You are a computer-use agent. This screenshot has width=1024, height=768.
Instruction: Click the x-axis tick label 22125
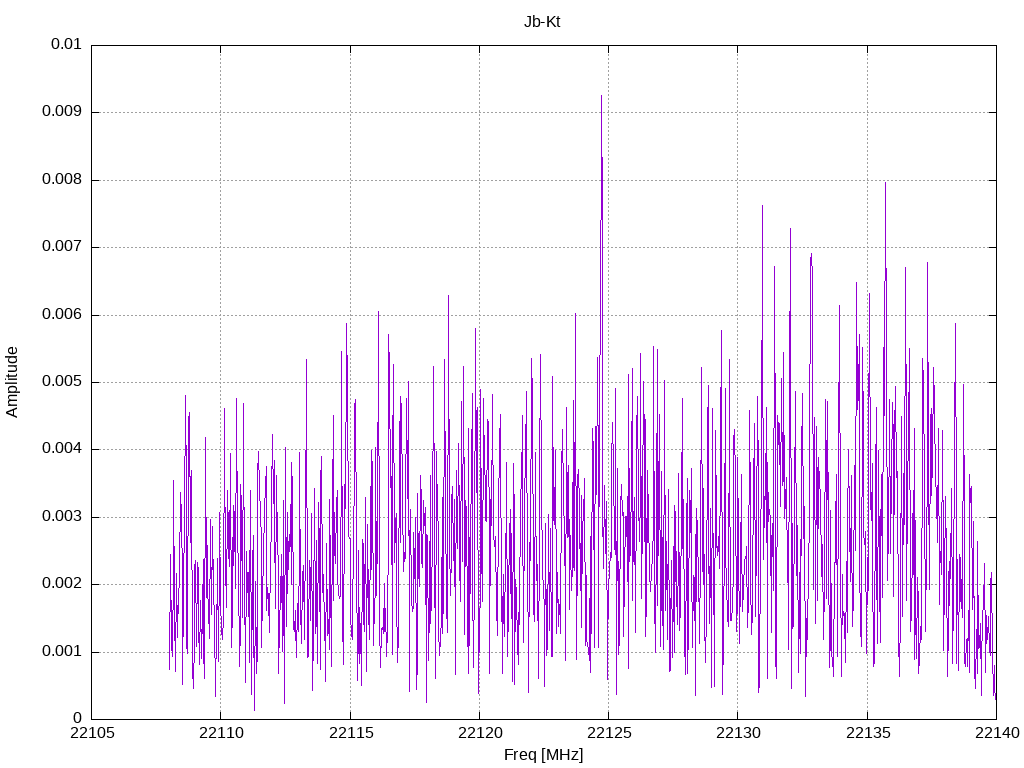[x=609, y=733]
